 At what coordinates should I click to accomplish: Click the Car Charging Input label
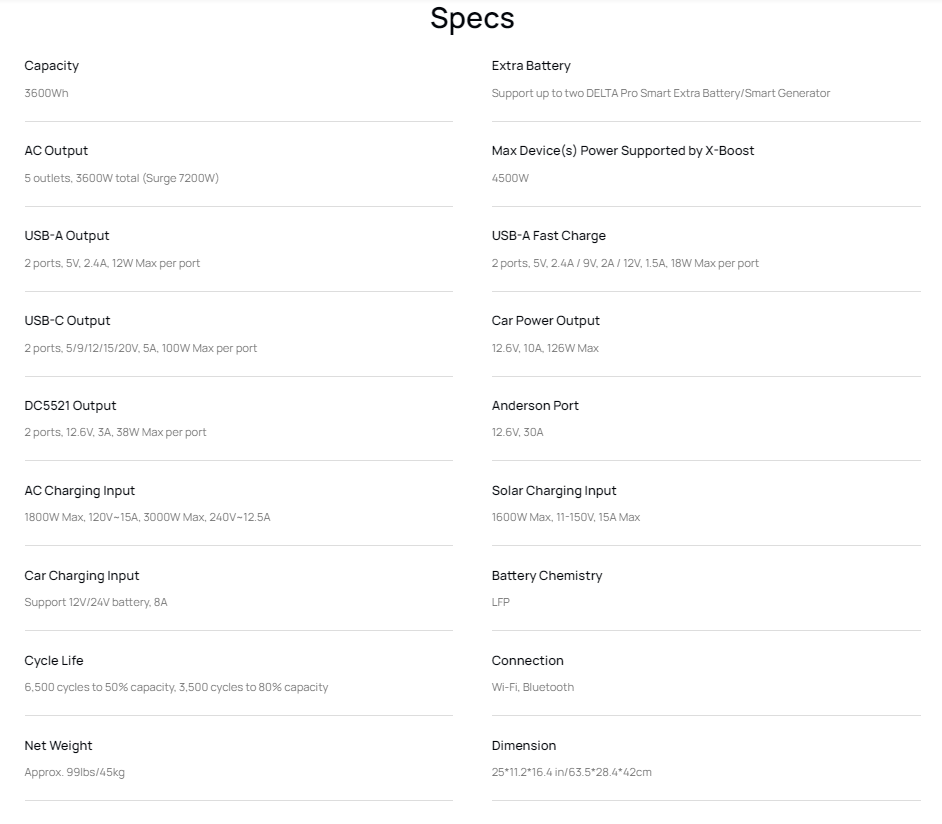(x=82, y=576)
